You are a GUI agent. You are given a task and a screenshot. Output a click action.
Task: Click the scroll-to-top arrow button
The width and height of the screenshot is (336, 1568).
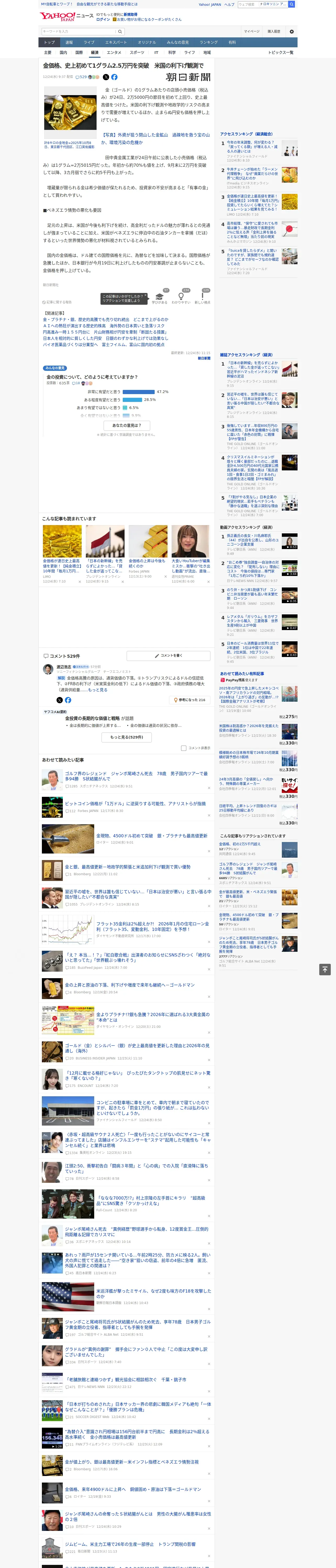325,969
